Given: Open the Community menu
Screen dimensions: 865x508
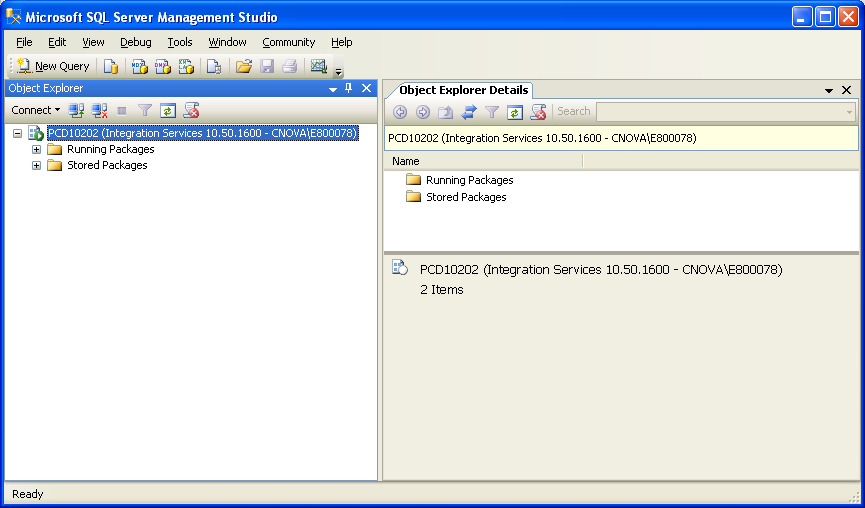Looking at the screenshot, I should 288,42.
